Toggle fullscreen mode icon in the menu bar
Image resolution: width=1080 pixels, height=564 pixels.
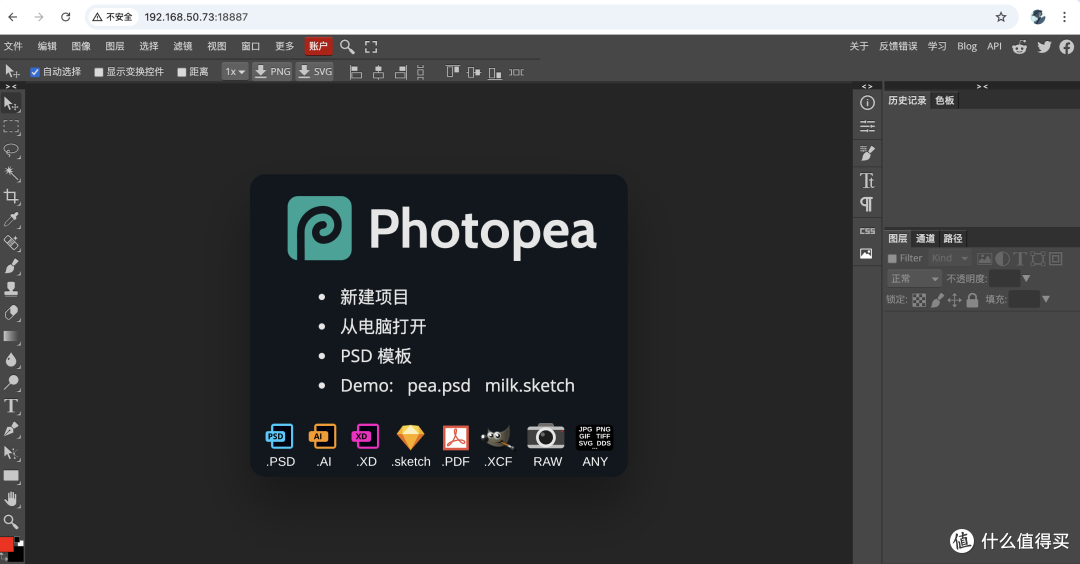click(x=371, y=47)
